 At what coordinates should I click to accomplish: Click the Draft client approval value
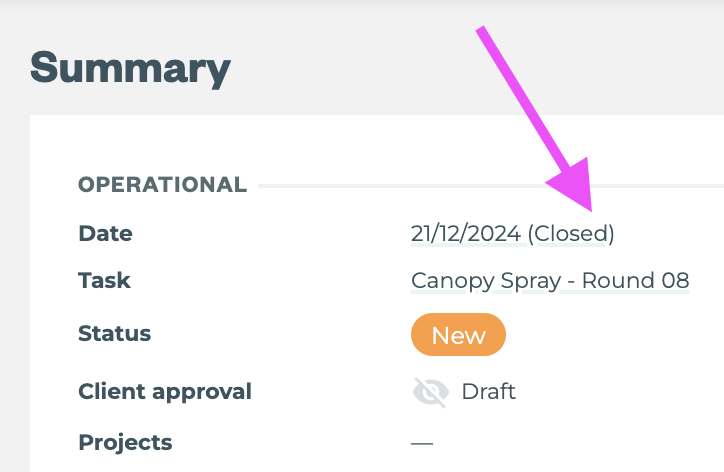point(489,391)
